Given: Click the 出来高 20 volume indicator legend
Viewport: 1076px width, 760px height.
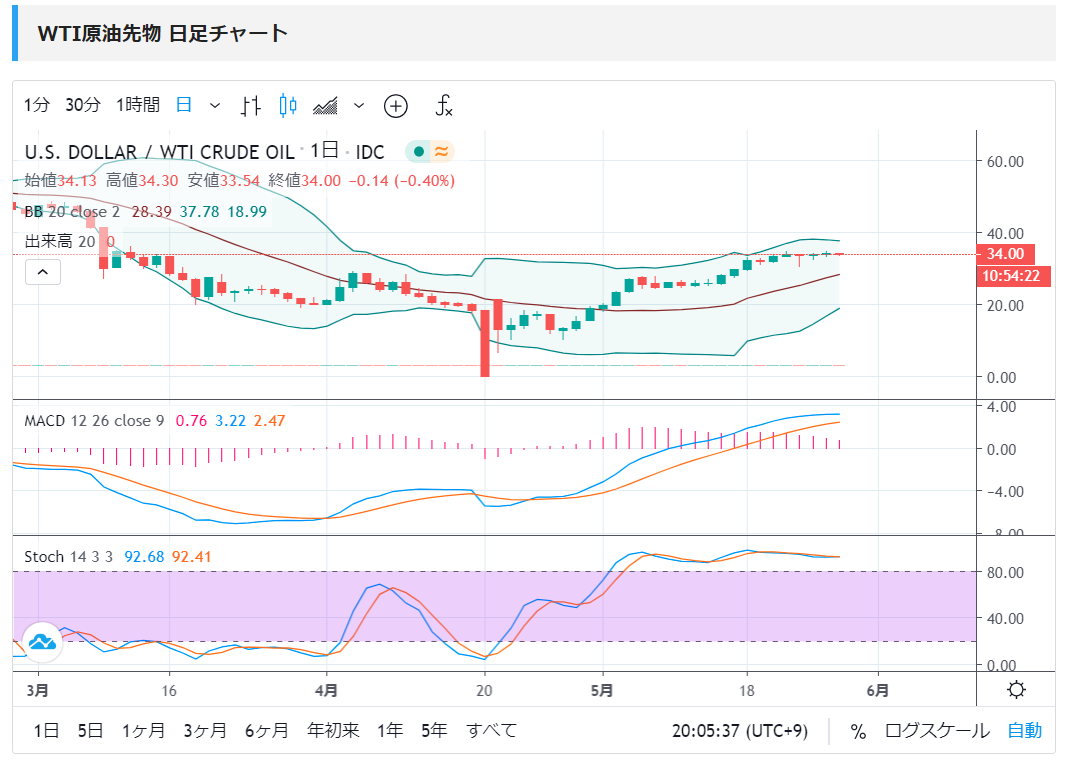Looking at the screenshot, I should click(x=60, y=241).
